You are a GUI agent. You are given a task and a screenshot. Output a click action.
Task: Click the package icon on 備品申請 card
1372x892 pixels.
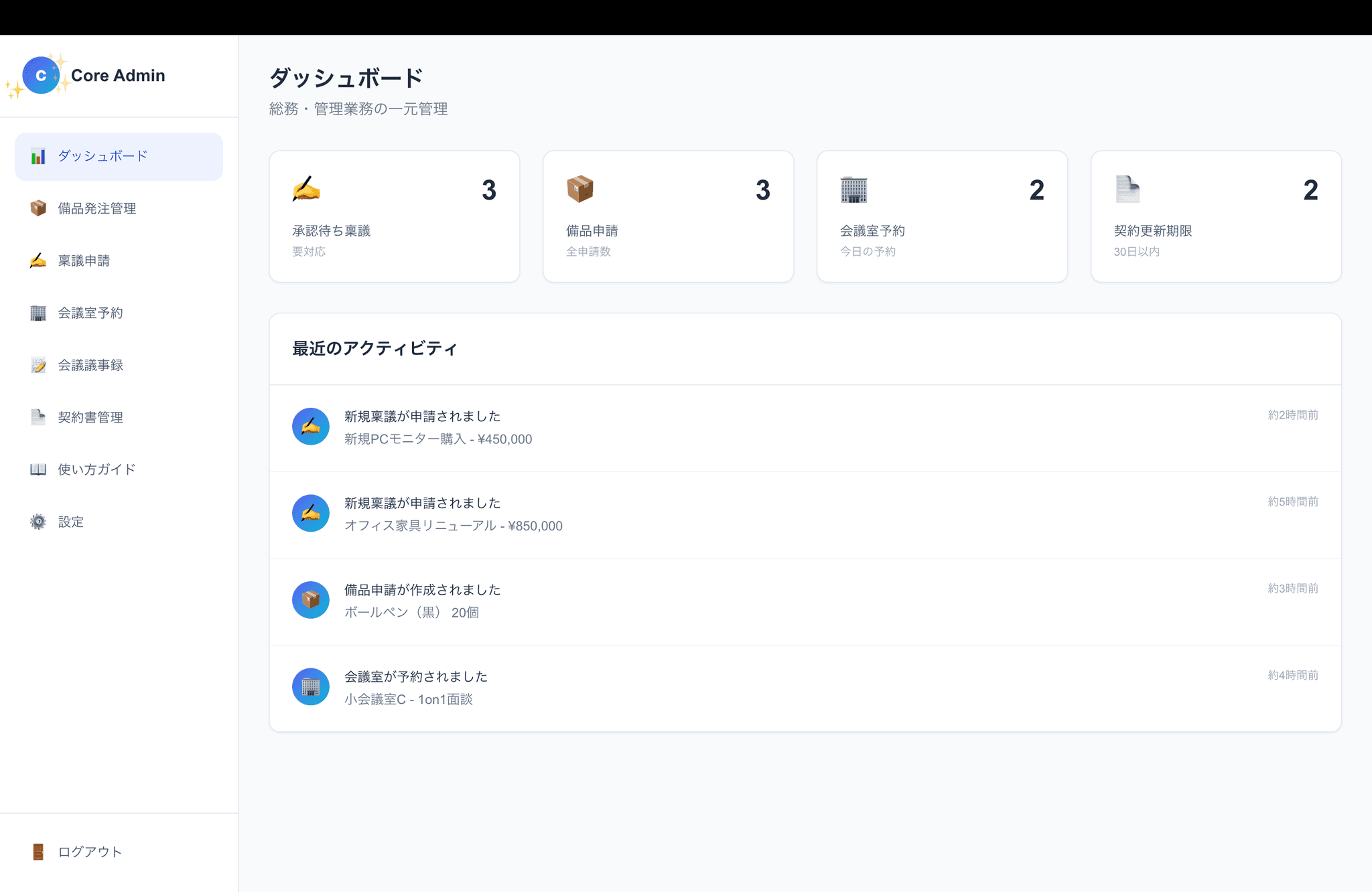[581, 190]
